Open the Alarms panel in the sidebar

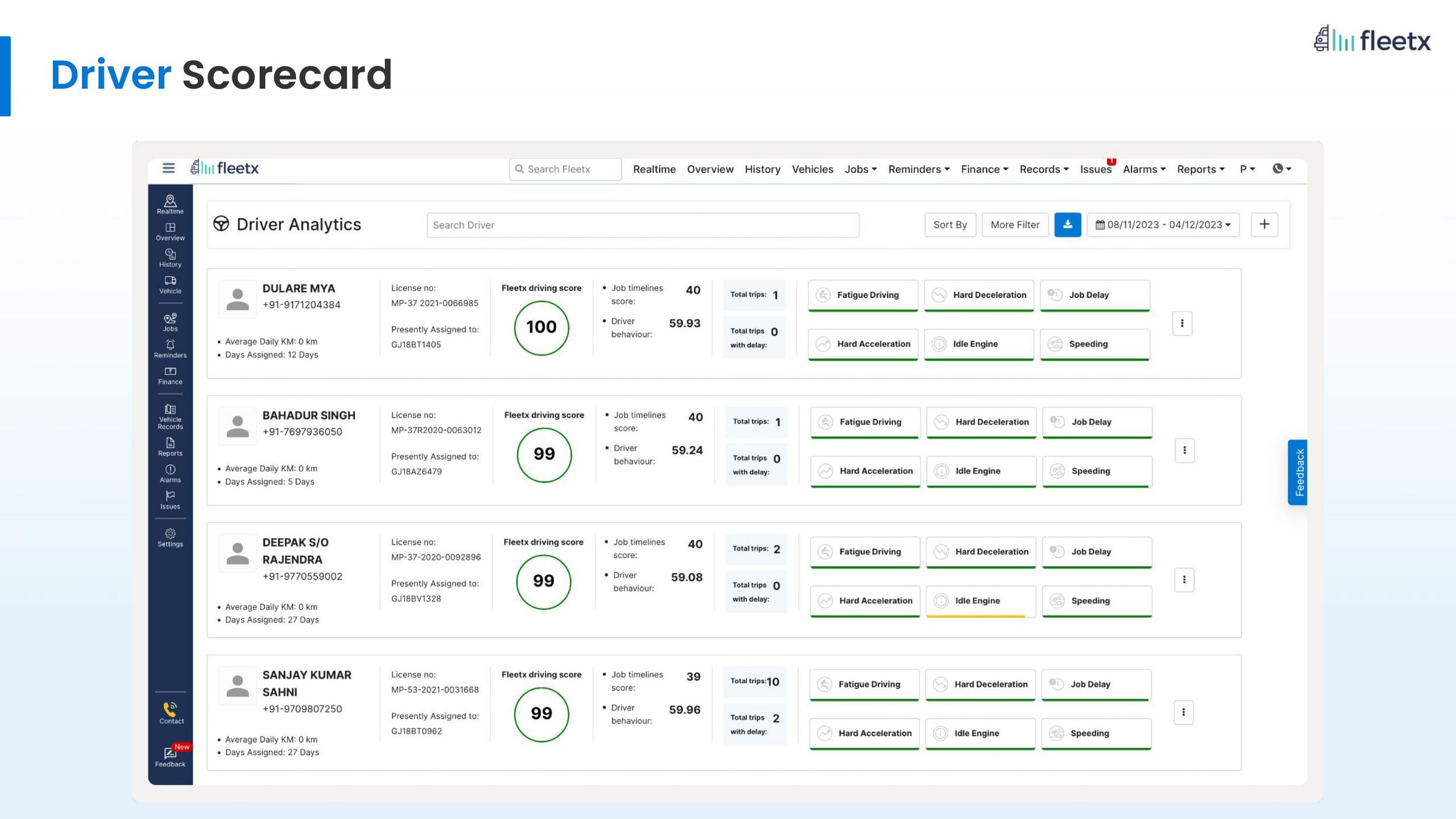pyautogui.click(x=170, y=472)
